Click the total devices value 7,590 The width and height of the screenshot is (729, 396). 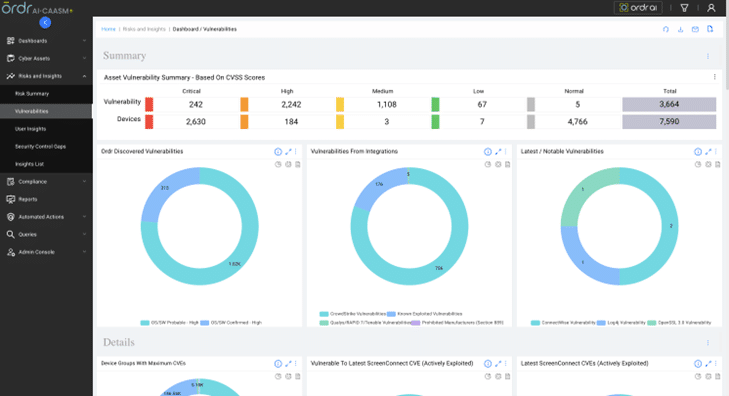coord(669,122)
